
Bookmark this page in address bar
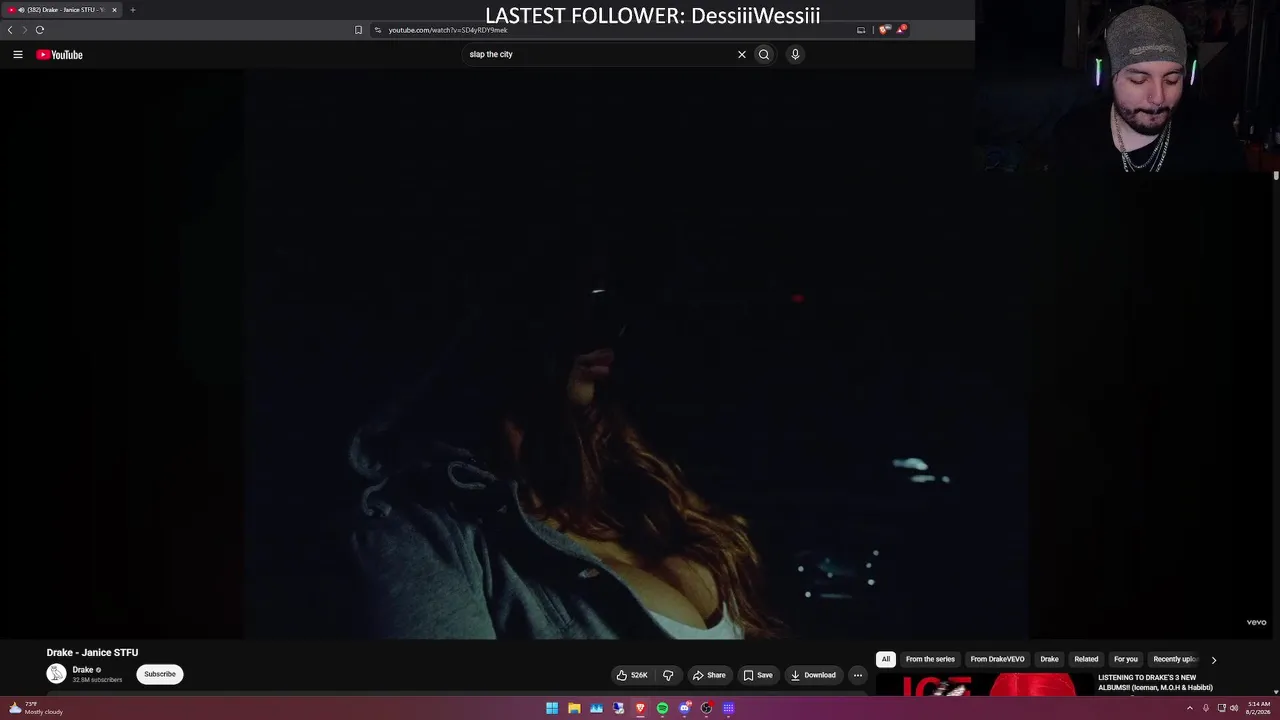tap(358, 30)
